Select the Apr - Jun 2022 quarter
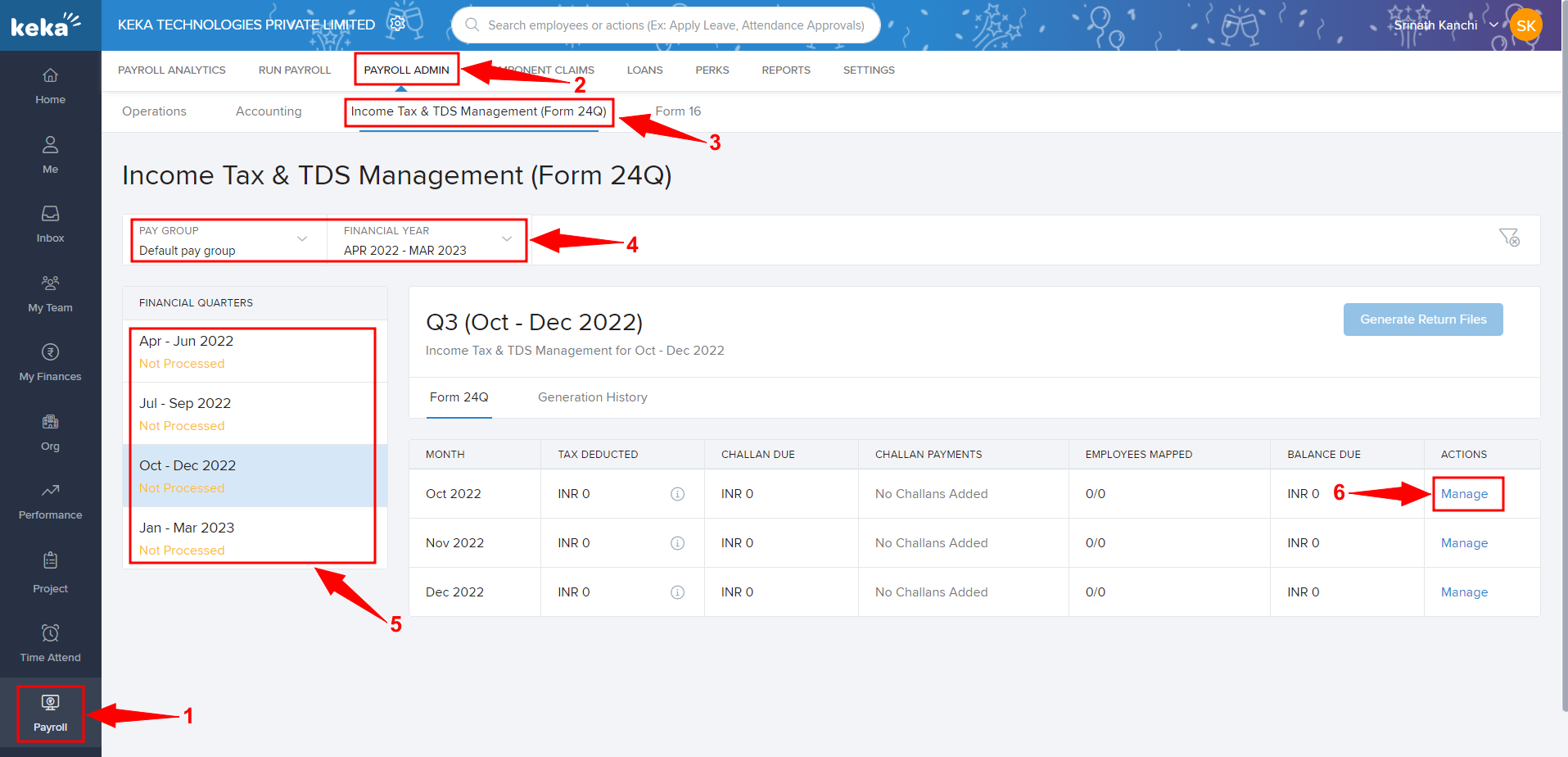 click(255, 351)
